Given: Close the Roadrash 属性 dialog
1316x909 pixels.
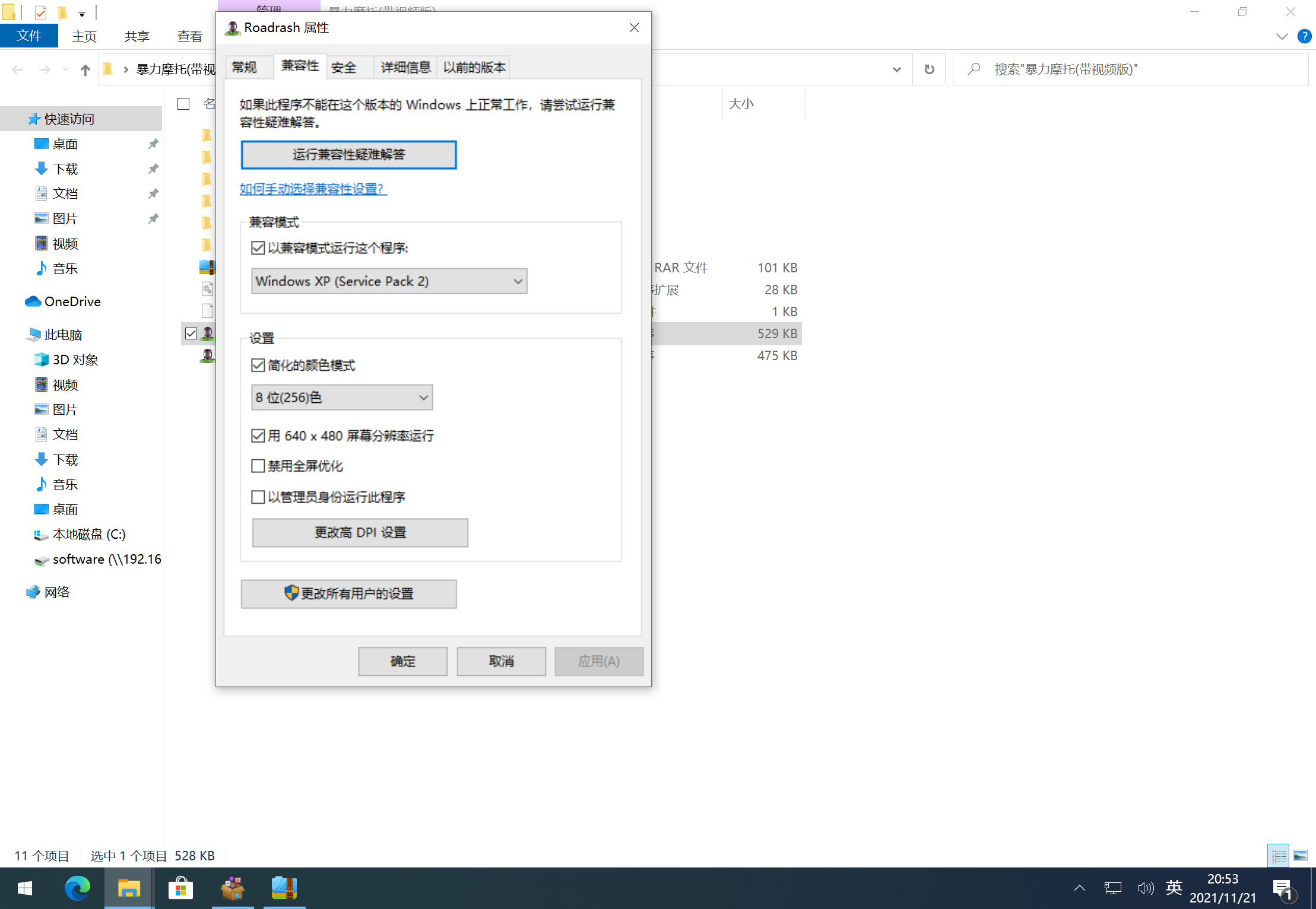Looking at the screenshot, I should pyautogui.click(x=634, y=28).
